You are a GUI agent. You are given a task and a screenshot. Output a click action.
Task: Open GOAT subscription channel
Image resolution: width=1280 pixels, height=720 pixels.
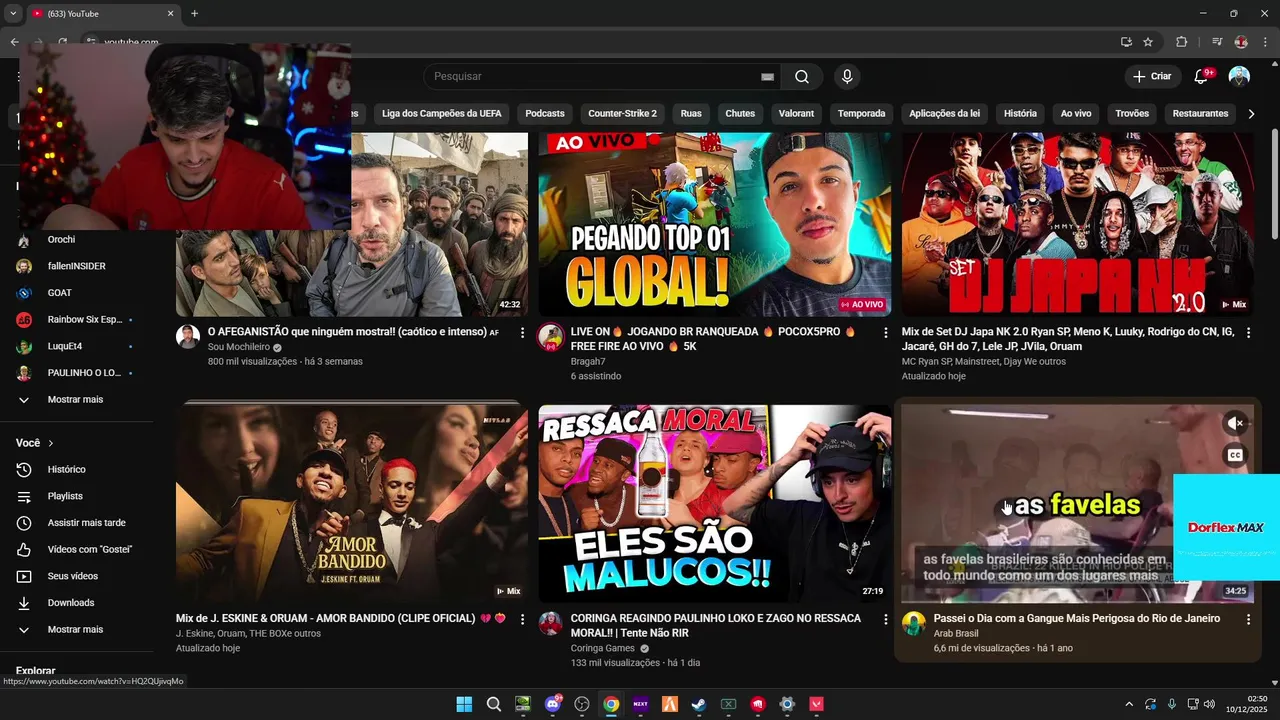point(59,293)
